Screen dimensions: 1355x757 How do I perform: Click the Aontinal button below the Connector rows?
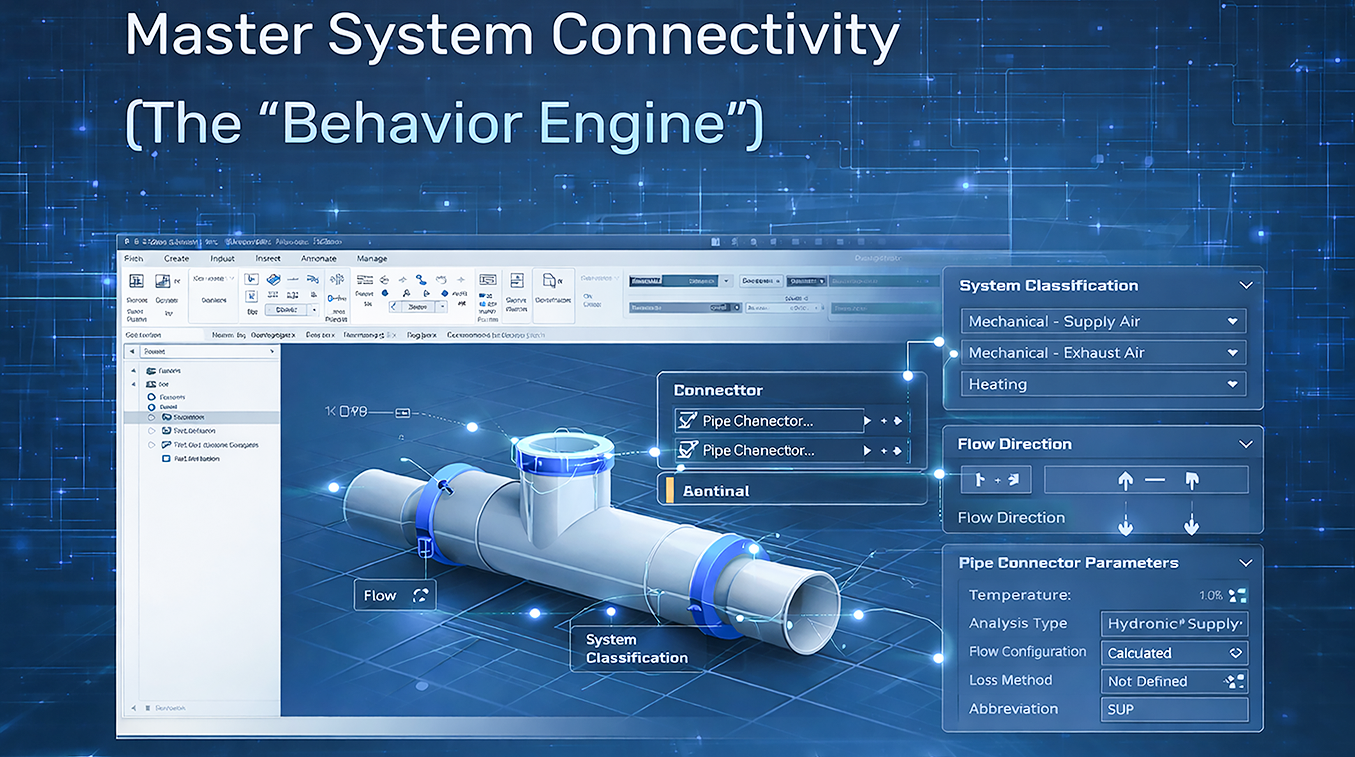(792, 490)
